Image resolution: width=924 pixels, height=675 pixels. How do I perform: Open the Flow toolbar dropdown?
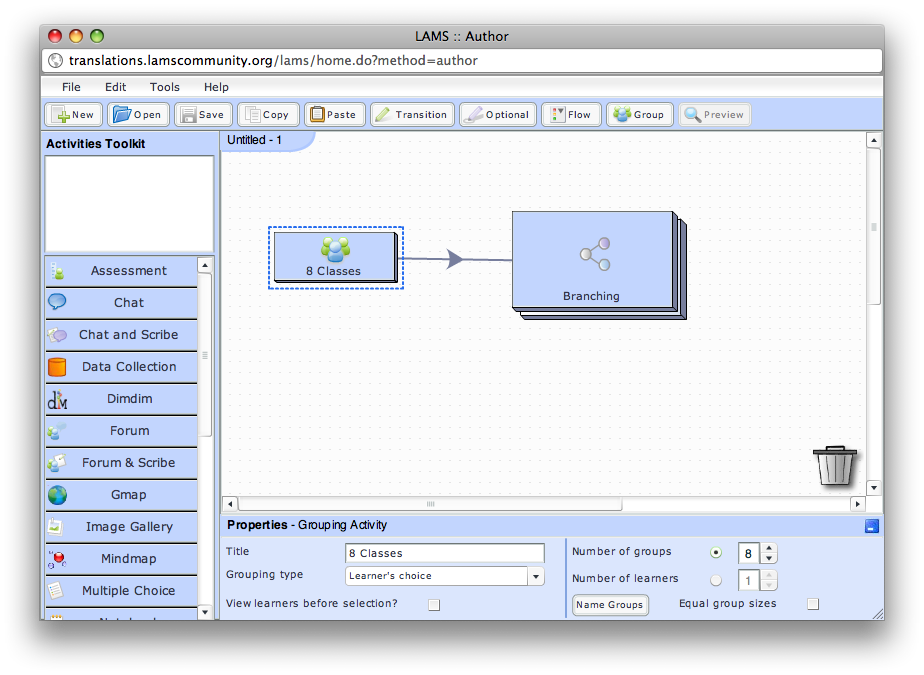click(570, 115)
